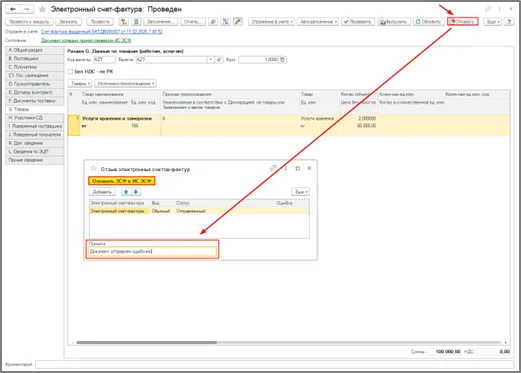
Task: Select the 'J. Поверенный получателя' tab
Action: 35,135
